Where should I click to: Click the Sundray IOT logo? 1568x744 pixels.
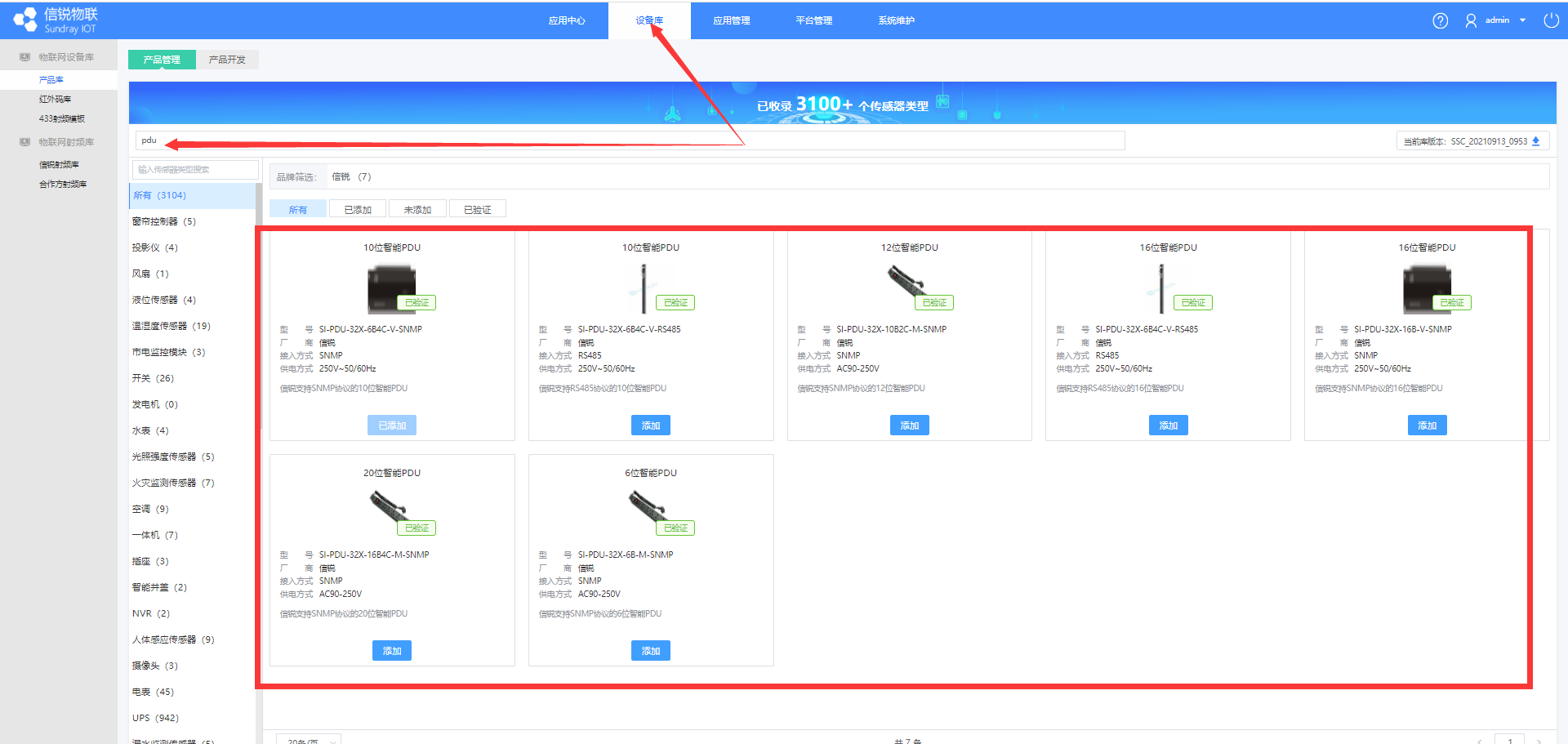point(56,20)
